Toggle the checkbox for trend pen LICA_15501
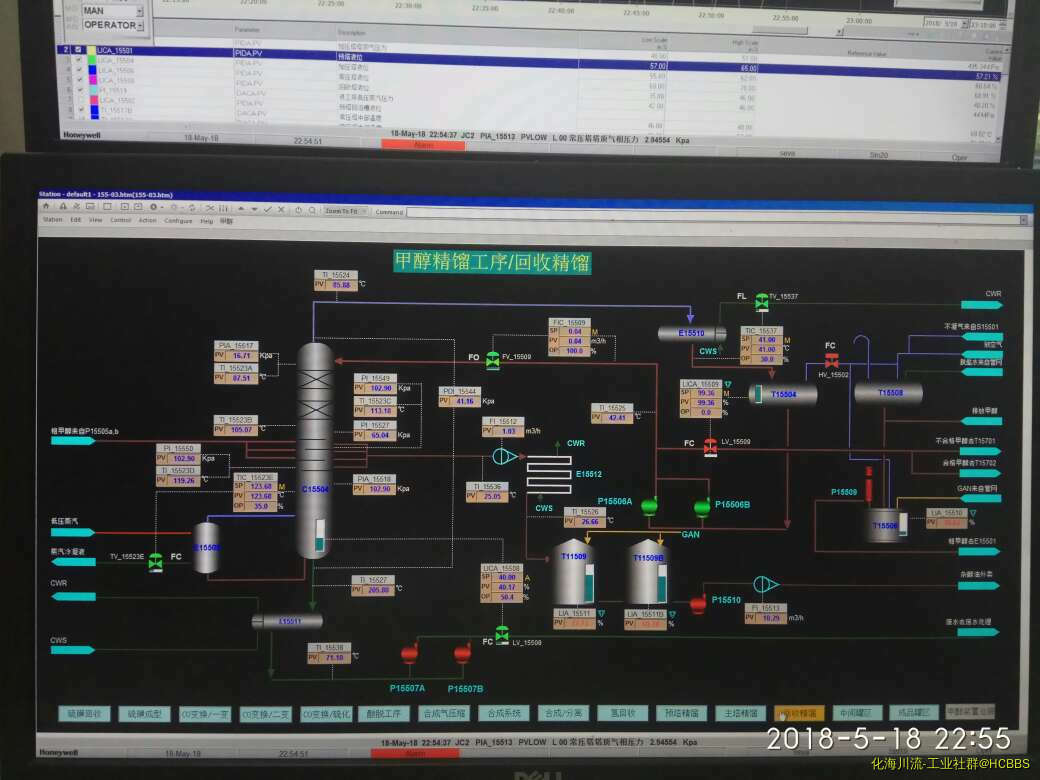 79,50
